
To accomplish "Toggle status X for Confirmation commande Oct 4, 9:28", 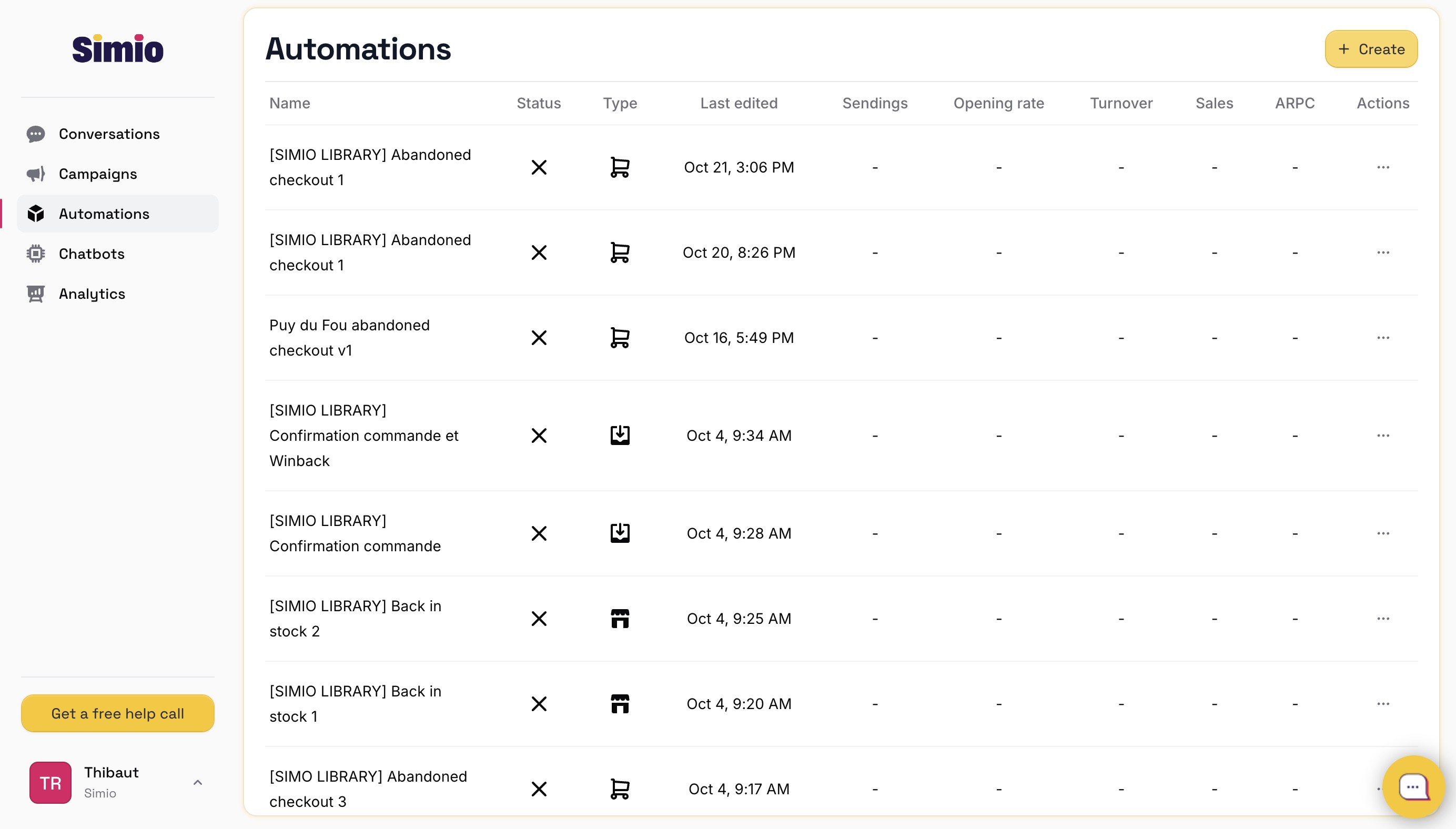I will click(x=539, y=533).
